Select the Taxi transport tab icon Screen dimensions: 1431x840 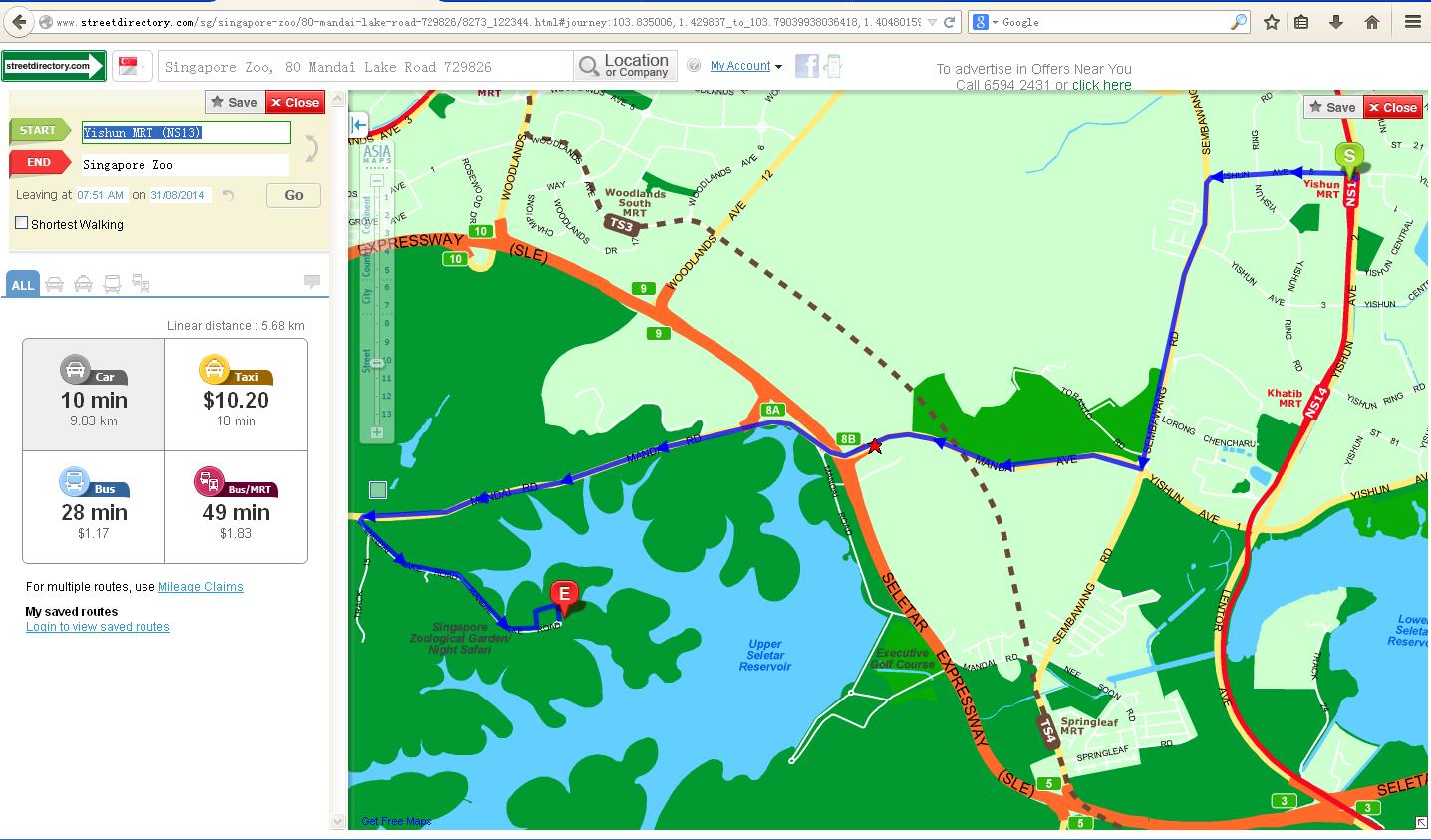[83, 285]
